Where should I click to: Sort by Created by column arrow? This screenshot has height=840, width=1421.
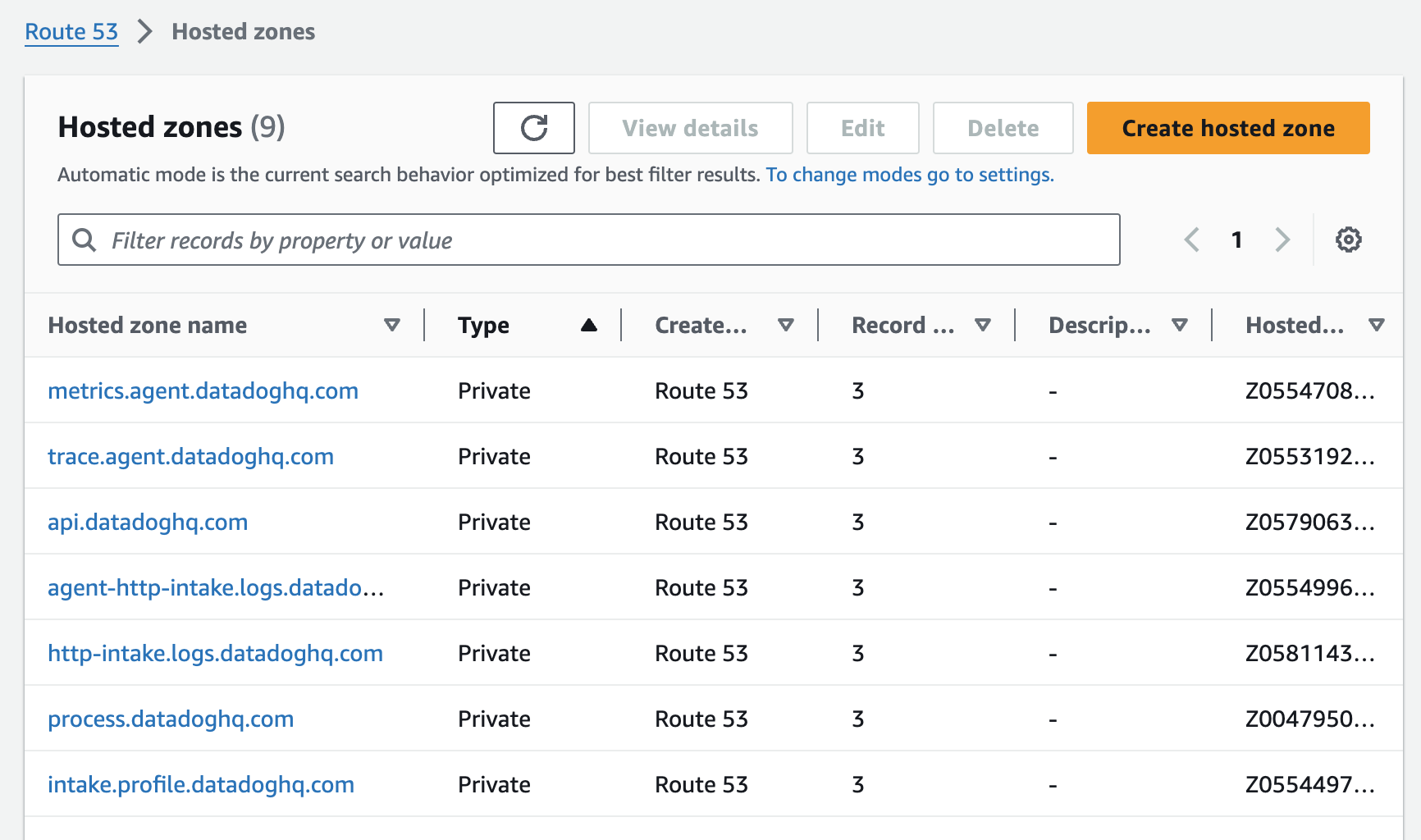[x=786, y=326]
